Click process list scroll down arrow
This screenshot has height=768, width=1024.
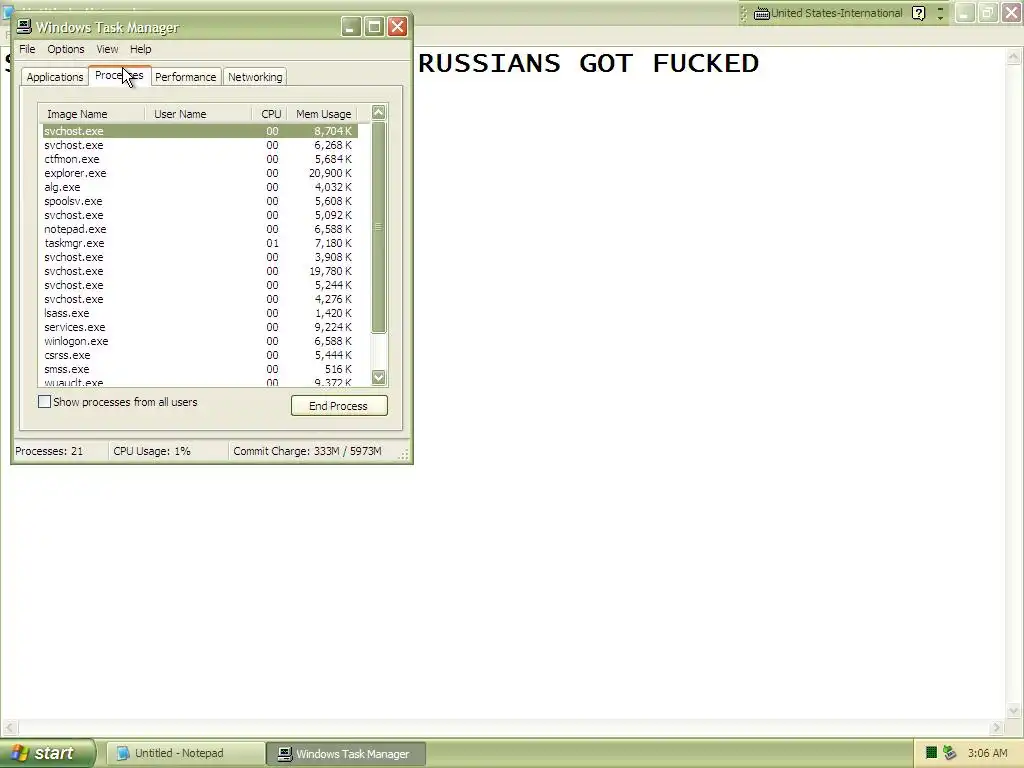[x=379, y=377]
